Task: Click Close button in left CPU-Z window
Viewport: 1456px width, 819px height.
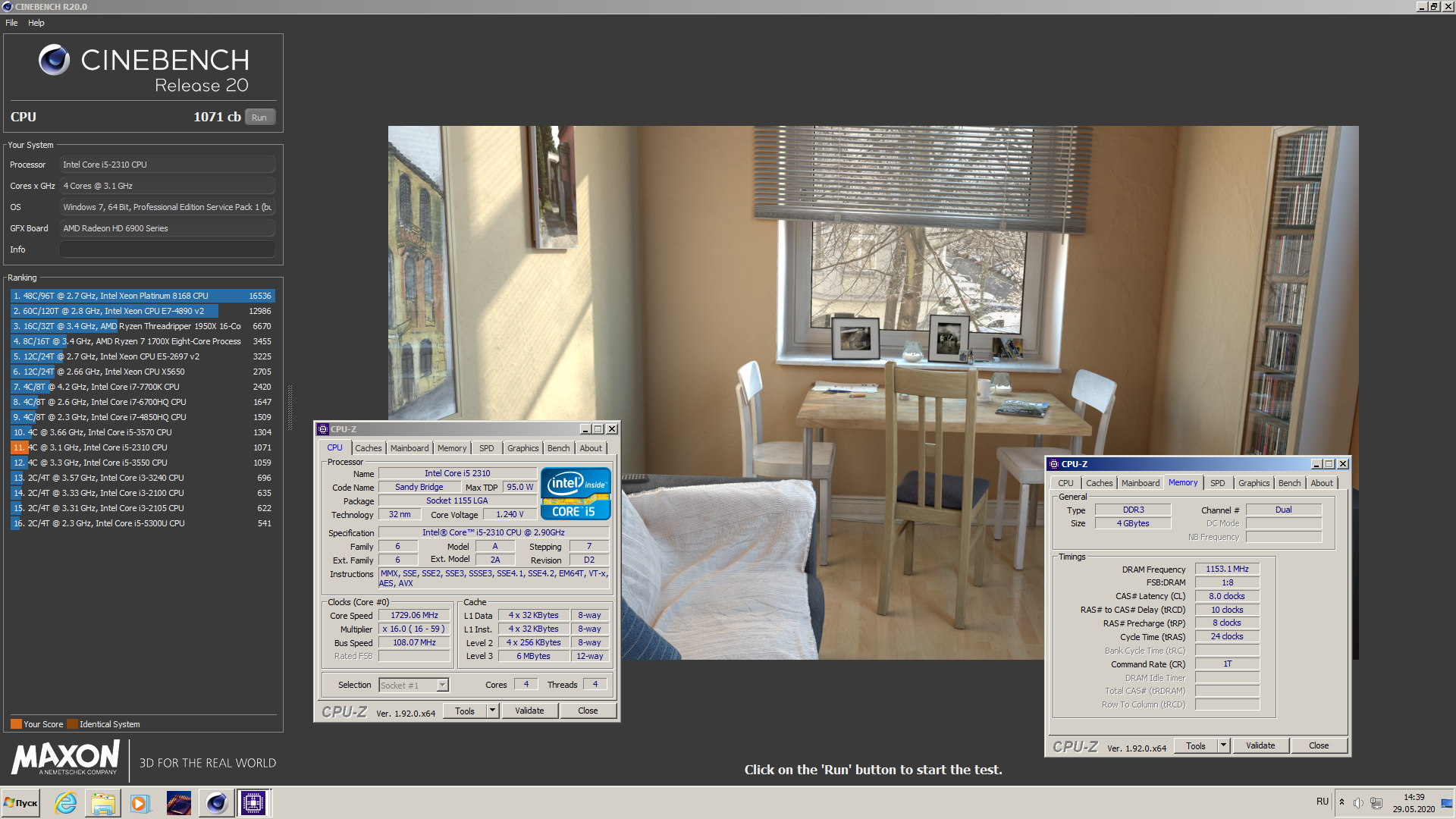Action: point(588,711)
